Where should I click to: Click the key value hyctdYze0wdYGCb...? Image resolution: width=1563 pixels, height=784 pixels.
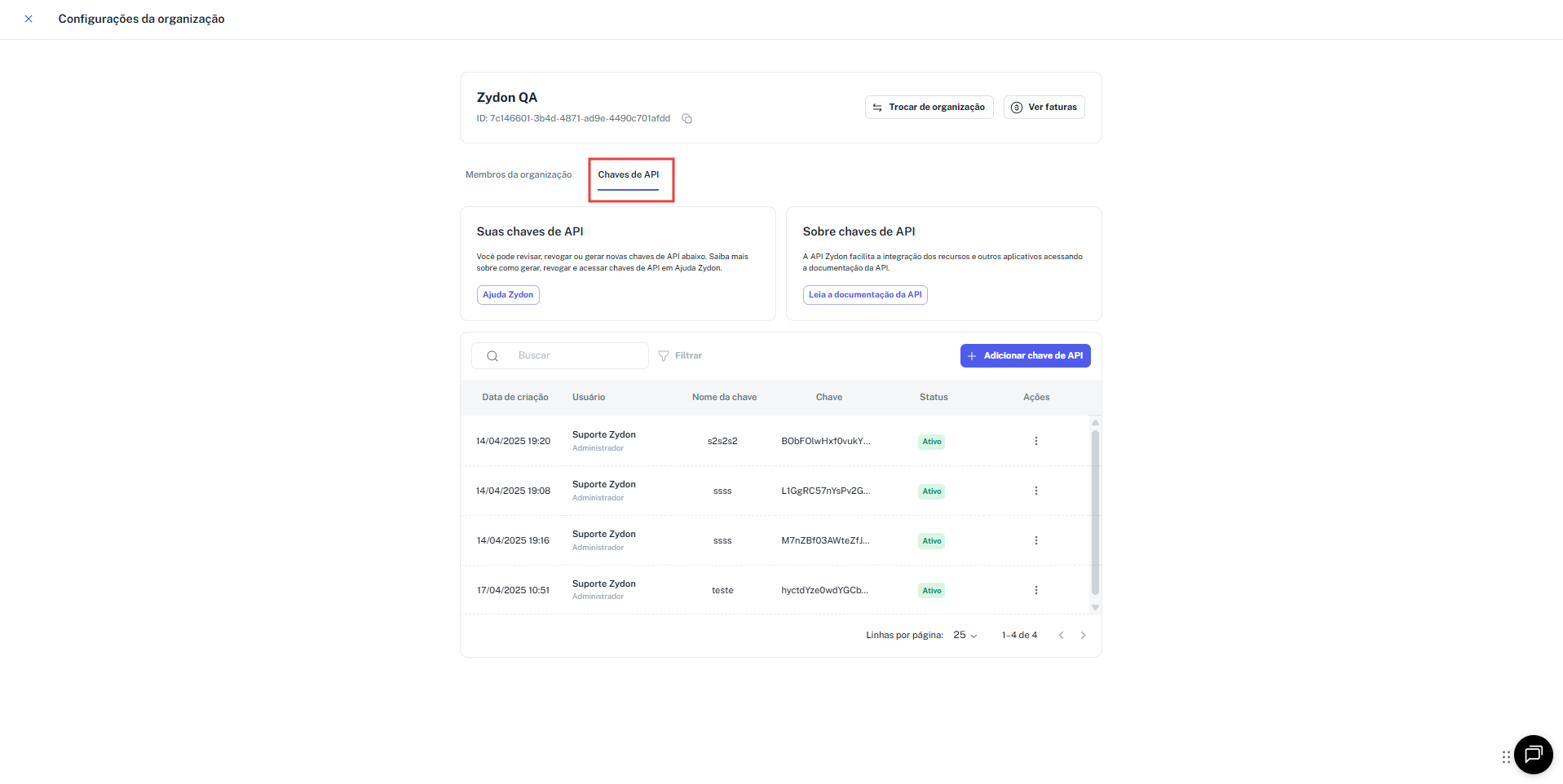824,591
